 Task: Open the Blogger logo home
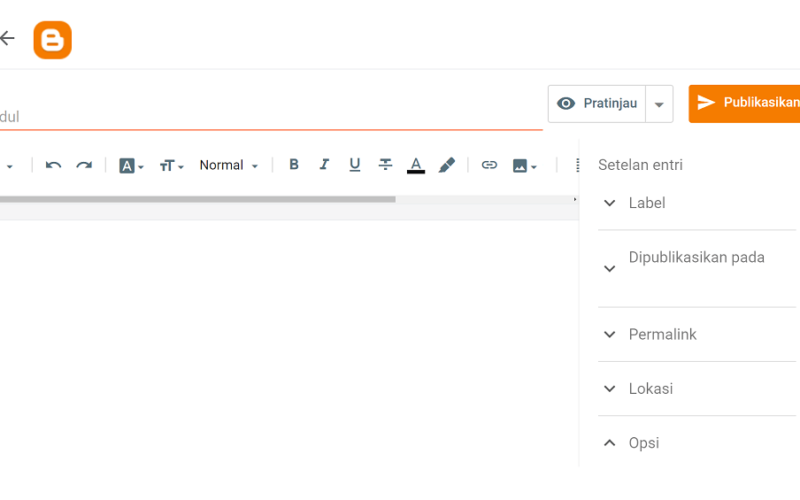tap(53, 40)
